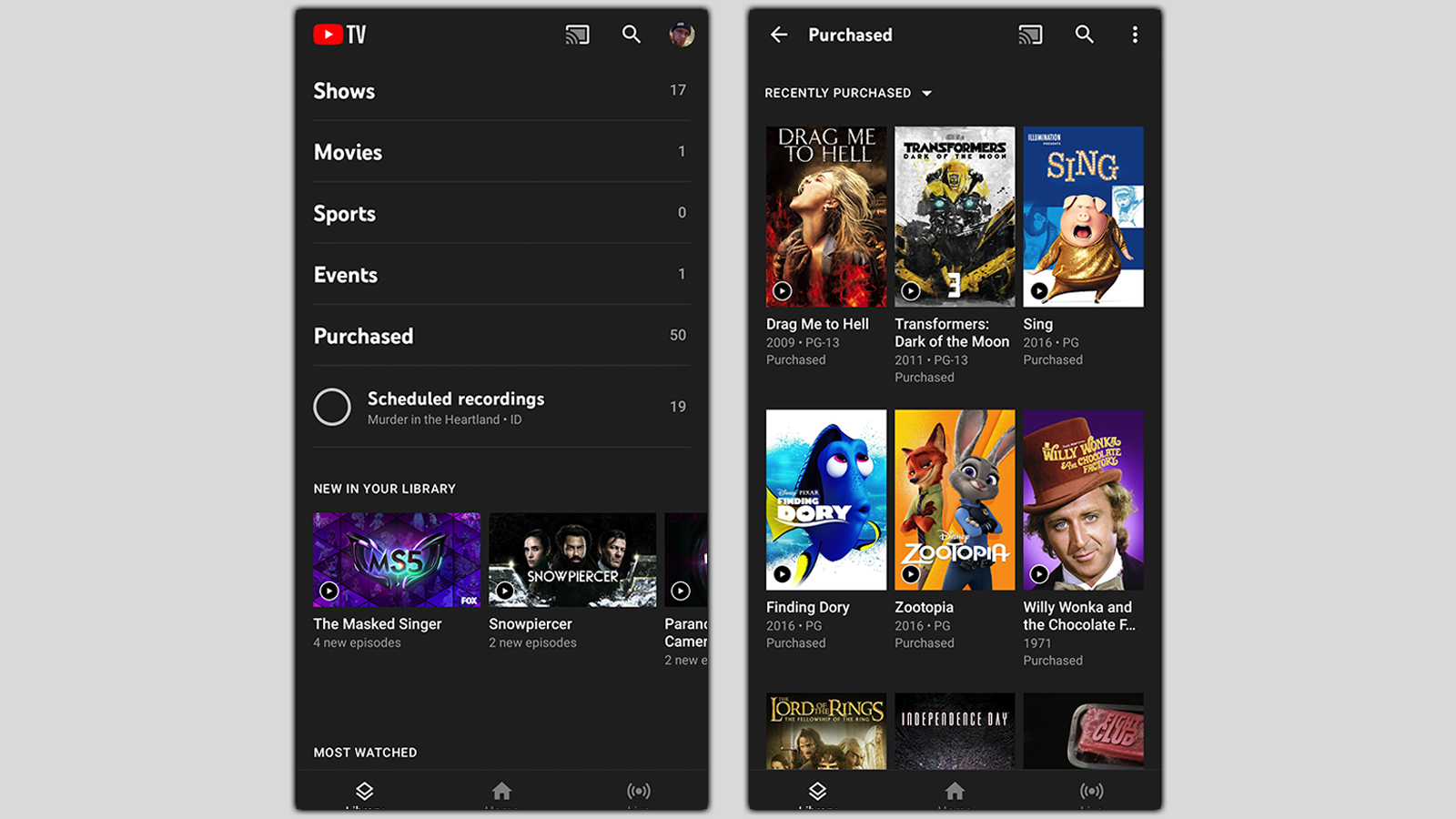
Task: Tap the Library tab icon on left phone
Action: click(364, 791)
